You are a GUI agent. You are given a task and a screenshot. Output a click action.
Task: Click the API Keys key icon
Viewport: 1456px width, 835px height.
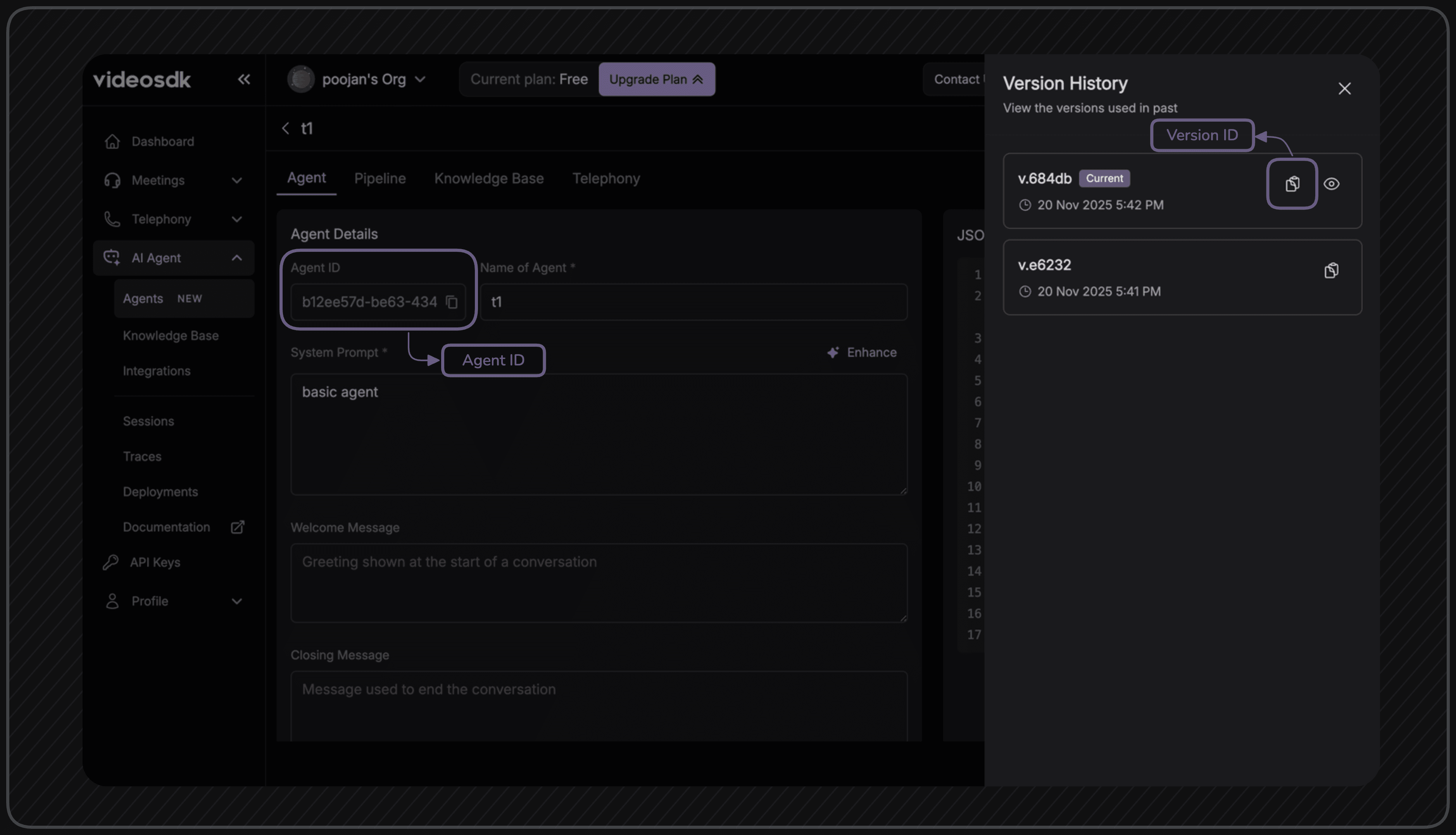tap(111, 562)
